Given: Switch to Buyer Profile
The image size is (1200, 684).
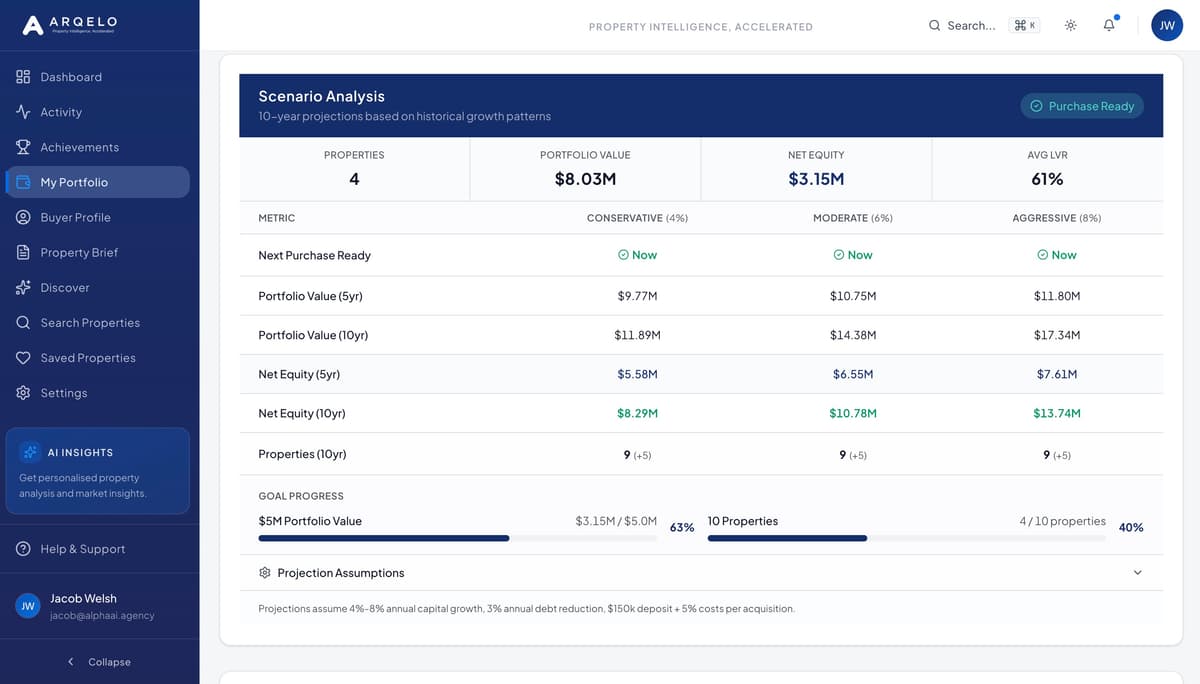Looking at the screenshot, I should tap(75, 217).
